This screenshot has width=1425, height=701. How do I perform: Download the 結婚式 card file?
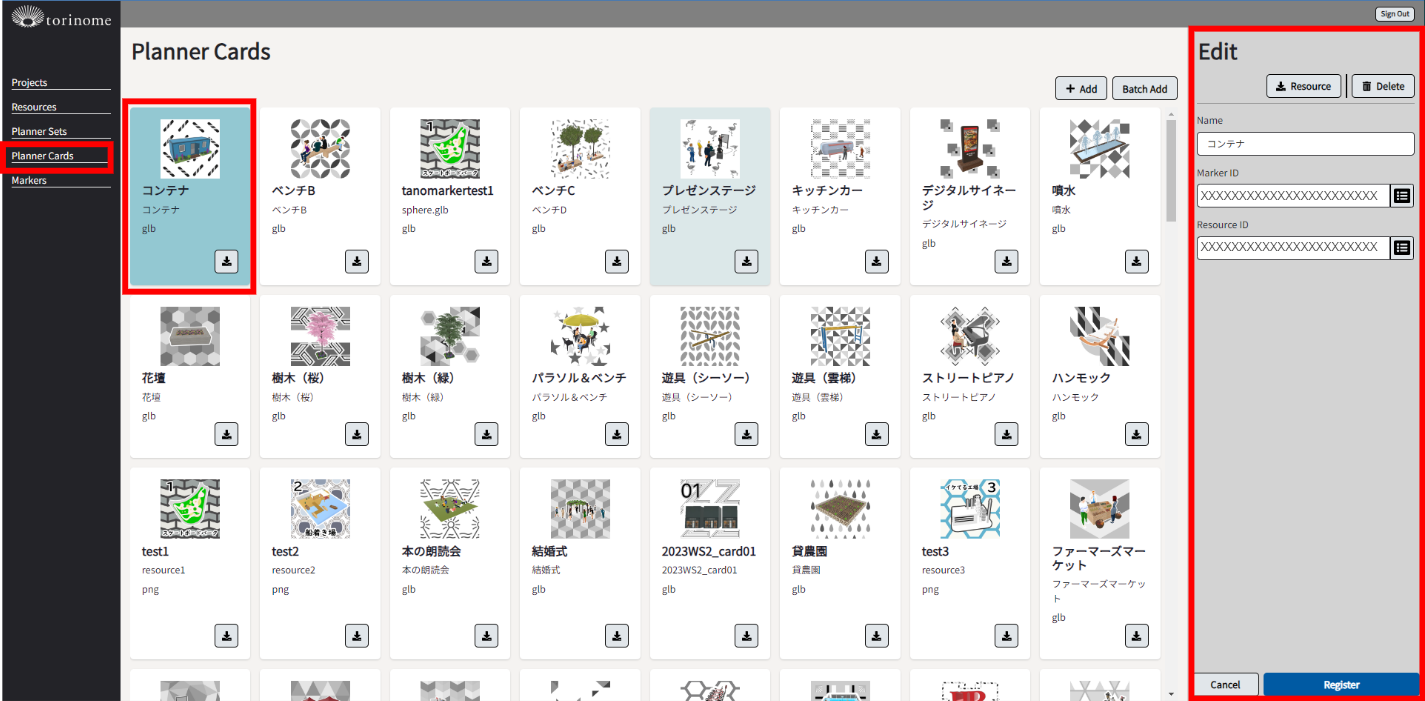(x=617, y=635)
